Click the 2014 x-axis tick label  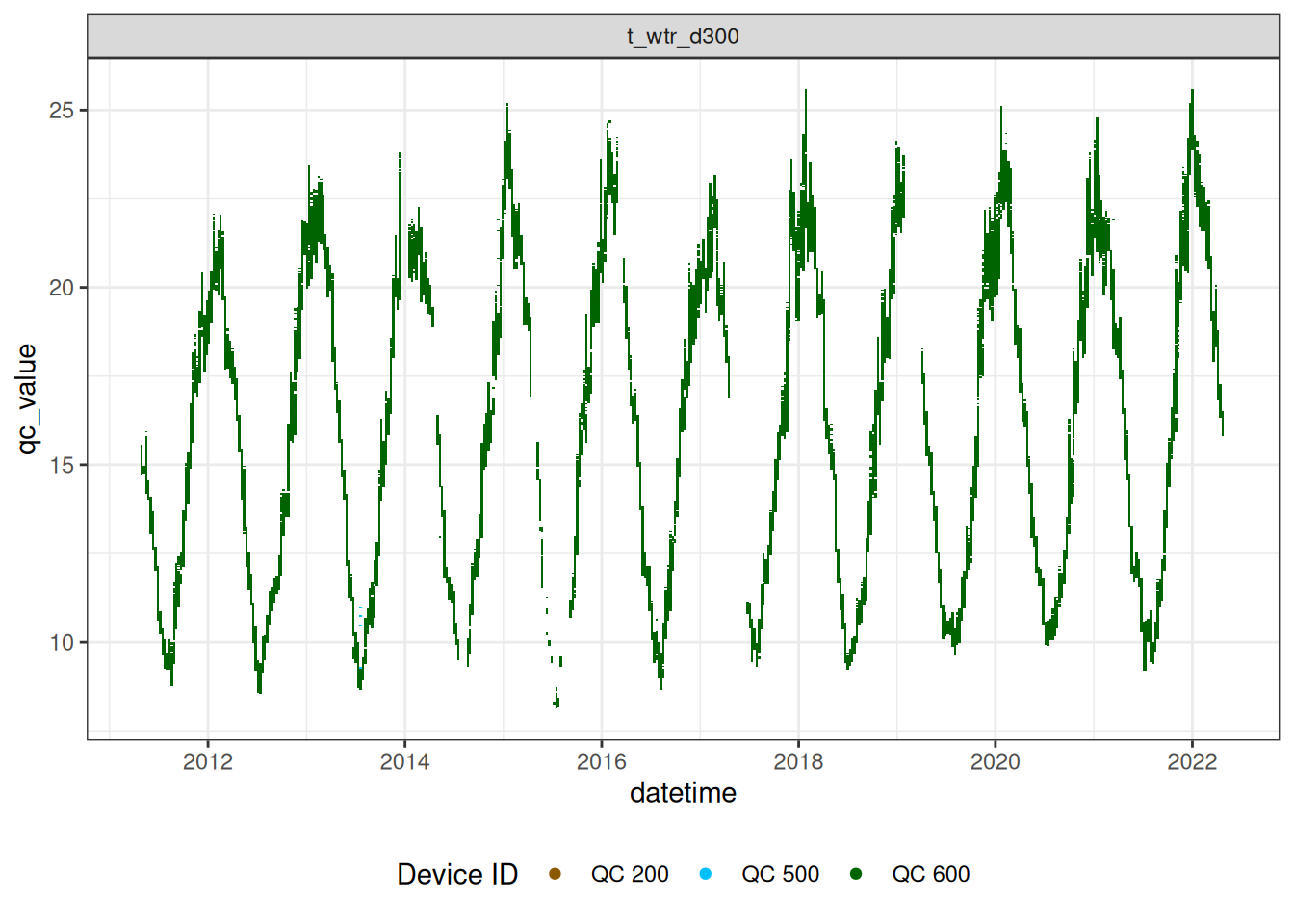click(404, 762)
